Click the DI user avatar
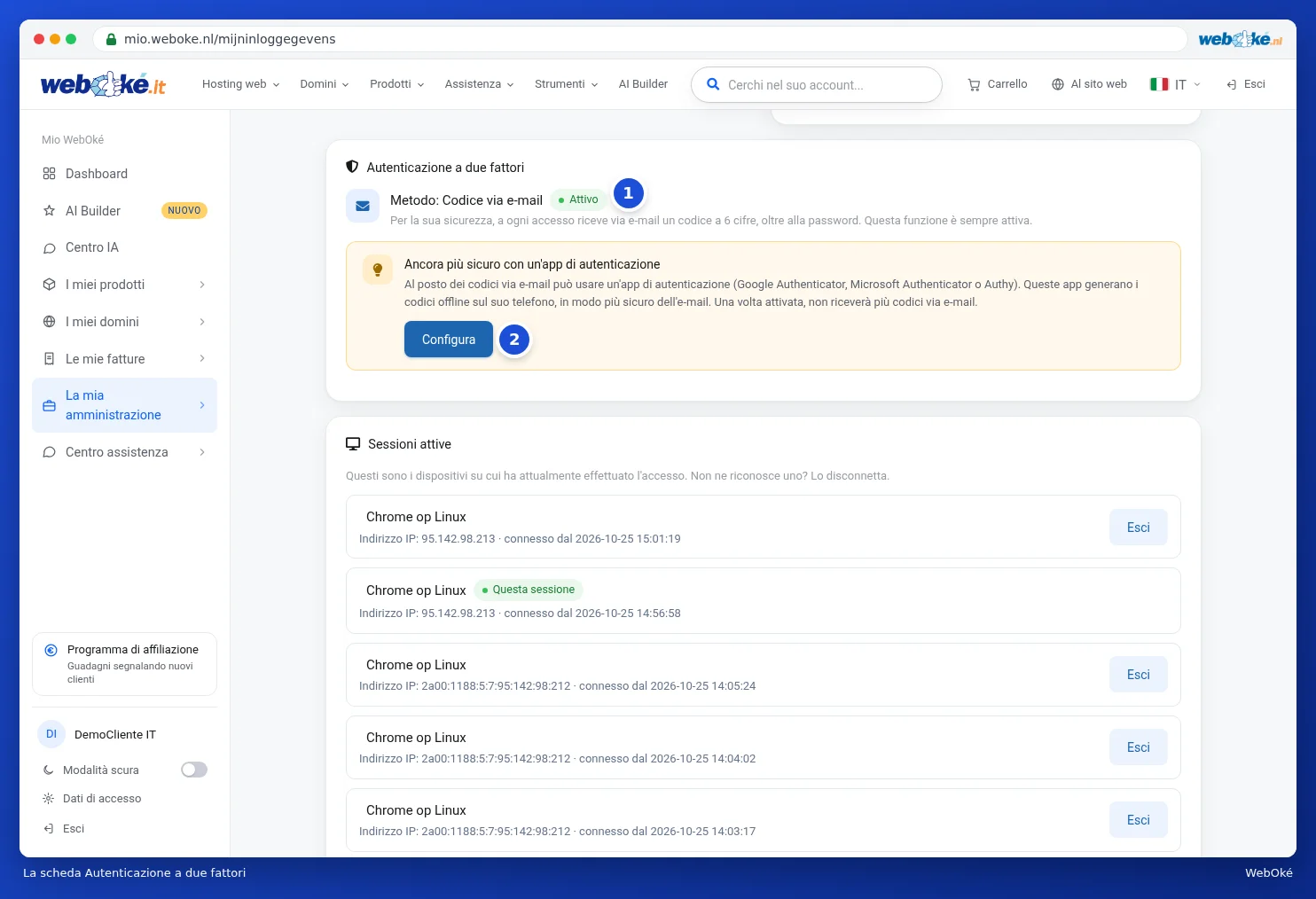Viewport: 1316px width, 899px height. tap(51, 734)
